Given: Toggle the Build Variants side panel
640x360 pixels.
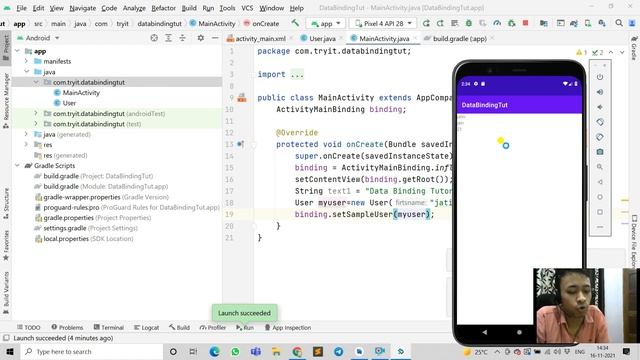Looking at the screenshot, I should [x=6, y=293].
